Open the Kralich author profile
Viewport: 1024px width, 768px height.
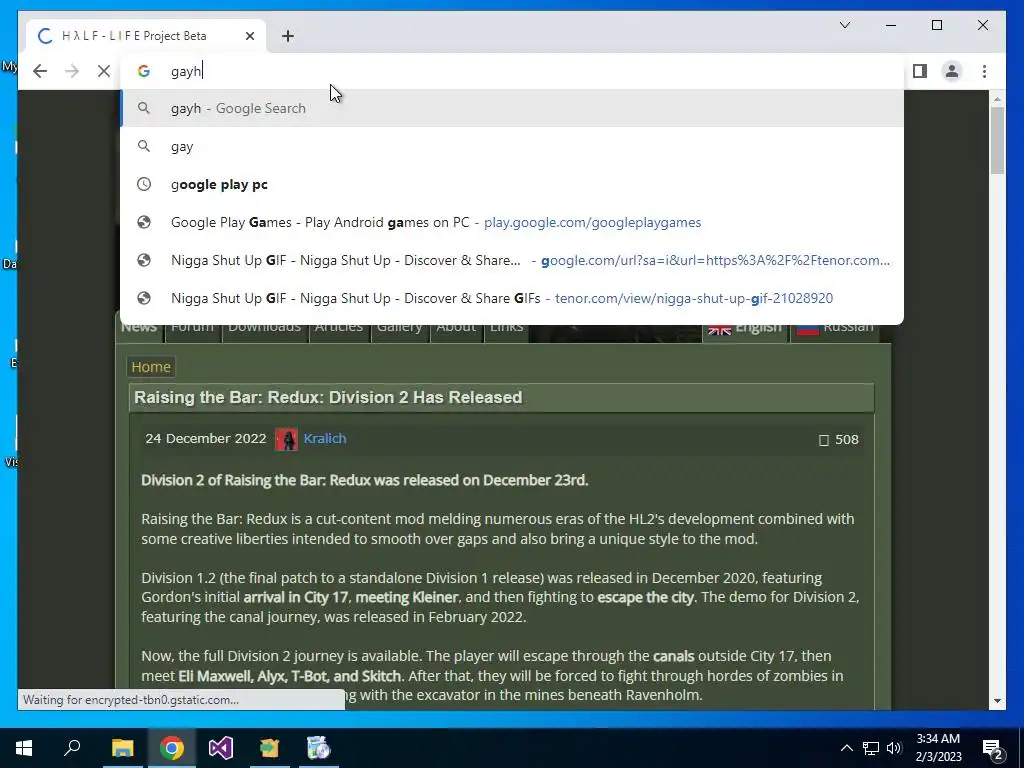(325, 438)
